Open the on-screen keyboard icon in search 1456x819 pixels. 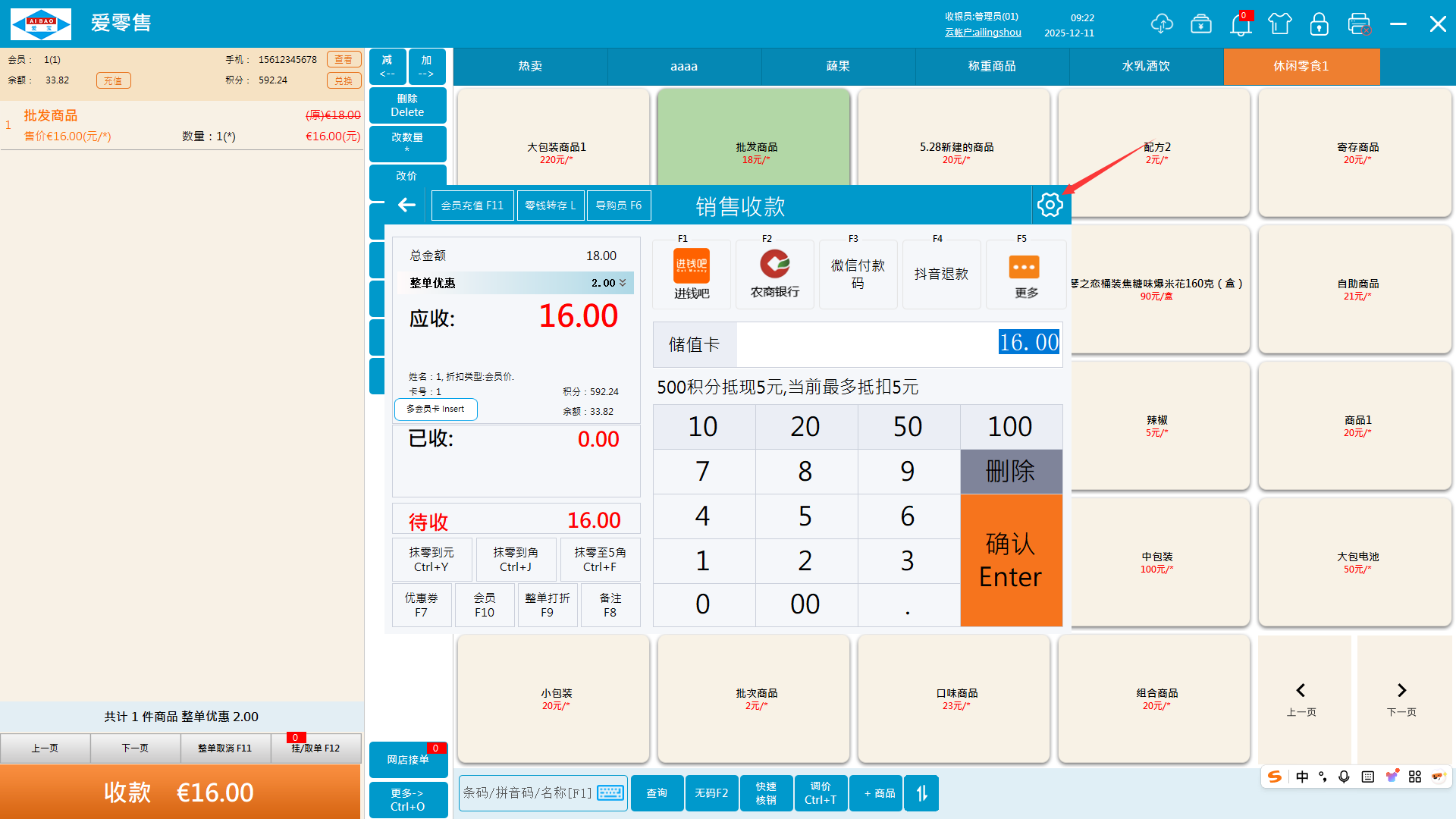point(610,793)
